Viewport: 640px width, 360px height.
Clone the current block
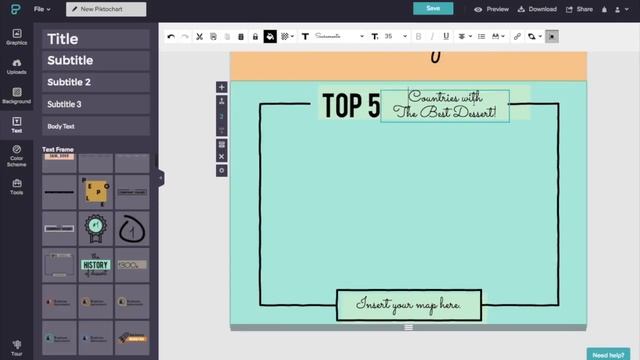tap(222, 144)
